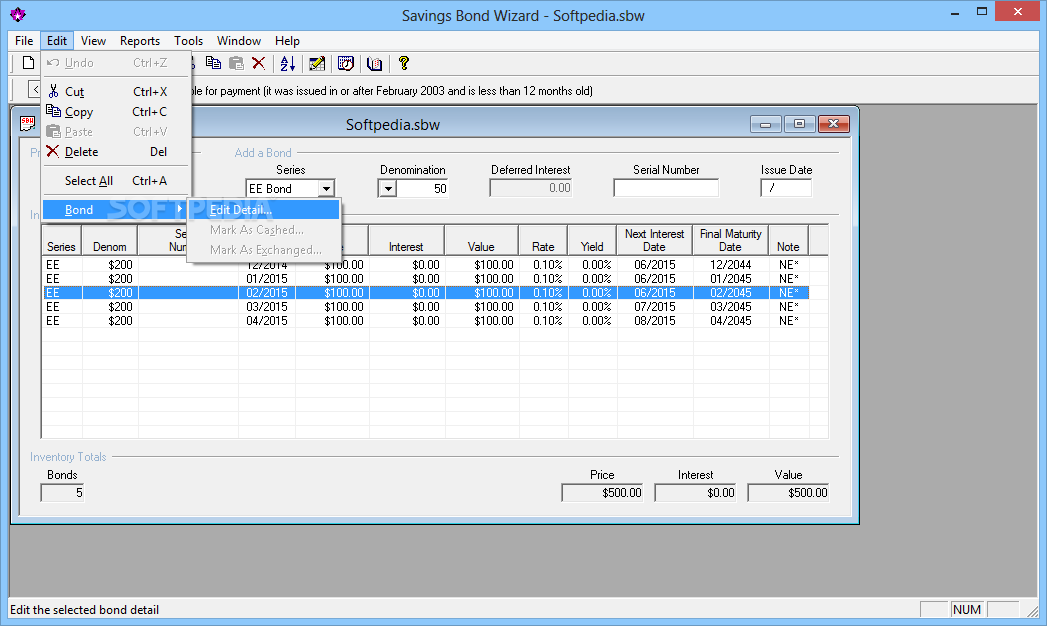This screenshot has width=1047, height=626.
Task: Minimize the Softpedia.sbw child window
Action: [766, 124]
